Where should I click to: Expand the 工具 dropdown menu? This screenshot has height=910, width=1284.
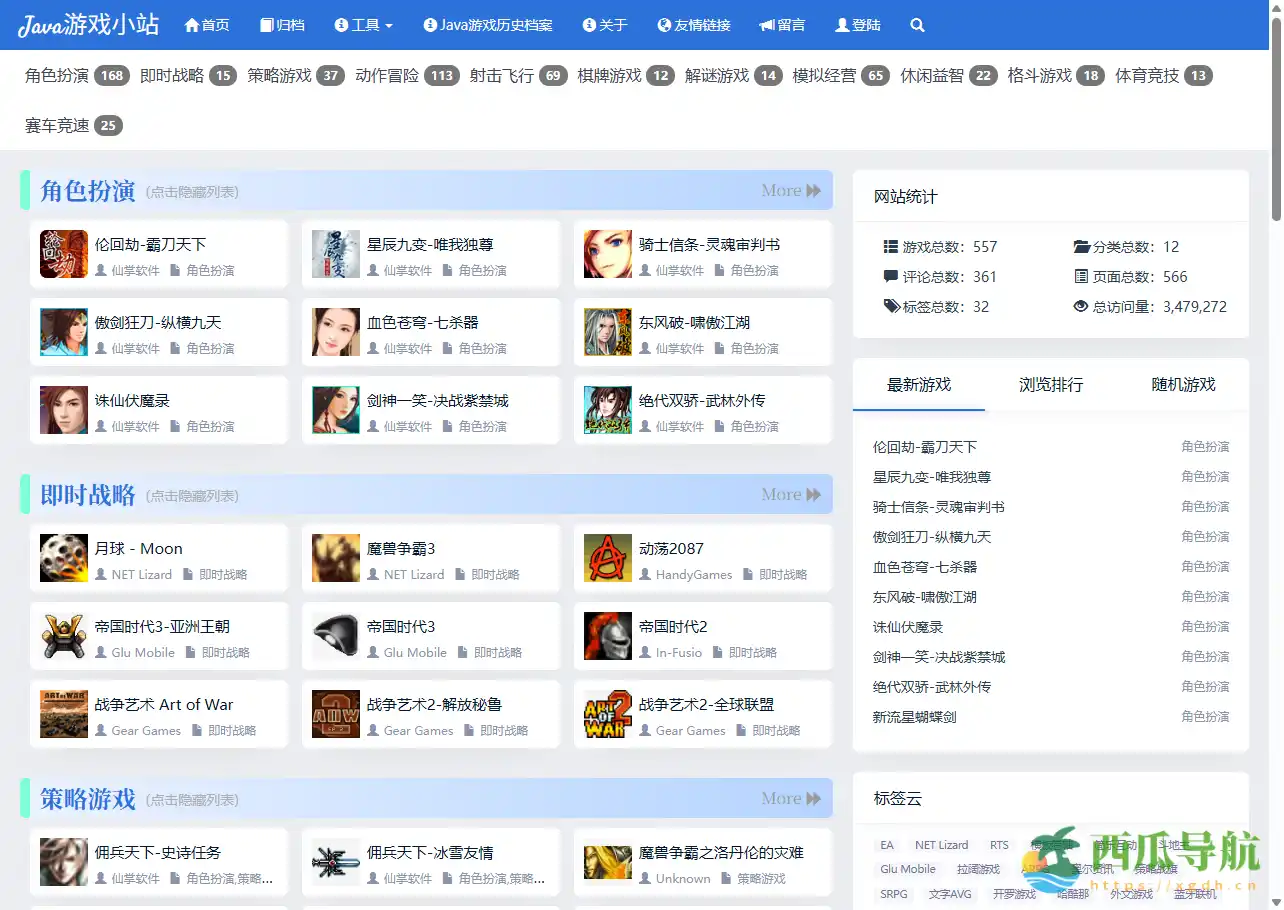(364, 26)
